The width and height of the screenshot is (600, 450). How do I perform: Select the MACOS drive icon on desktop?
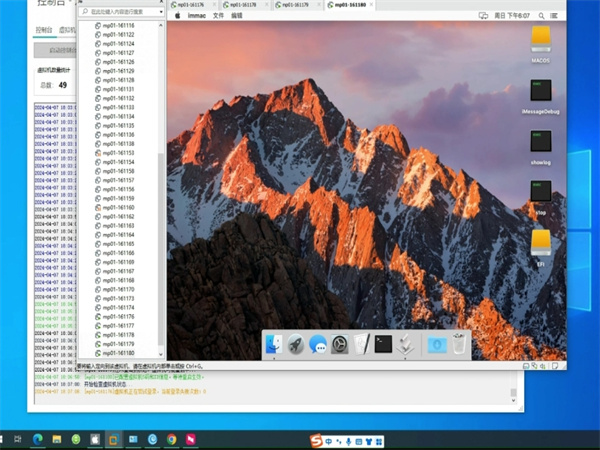coord(541,40)
